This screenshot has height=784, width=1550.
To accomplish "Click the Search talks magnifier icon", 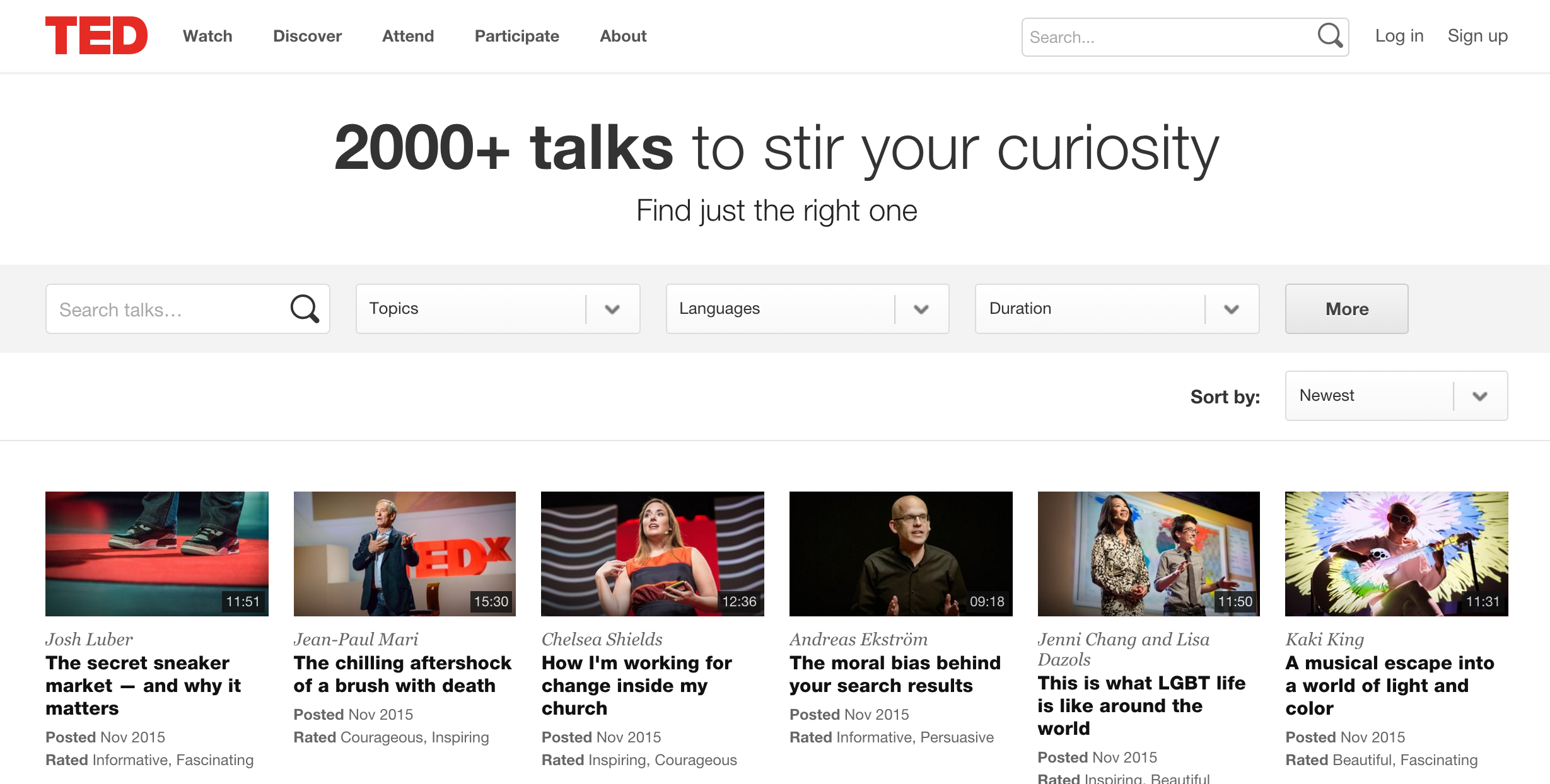I will click(x=305, y=309).
